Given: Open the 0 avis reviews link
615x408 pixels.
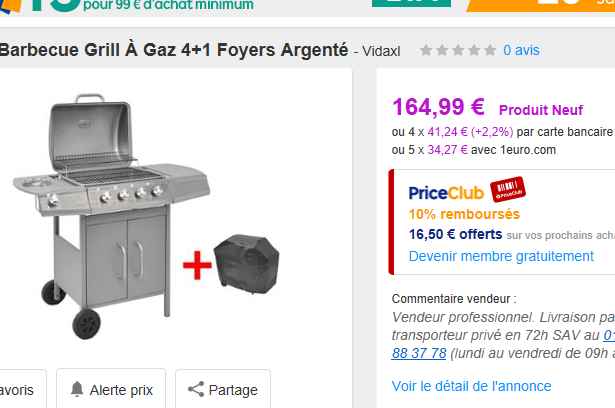Looking at the screenshot, I should 521,50.
